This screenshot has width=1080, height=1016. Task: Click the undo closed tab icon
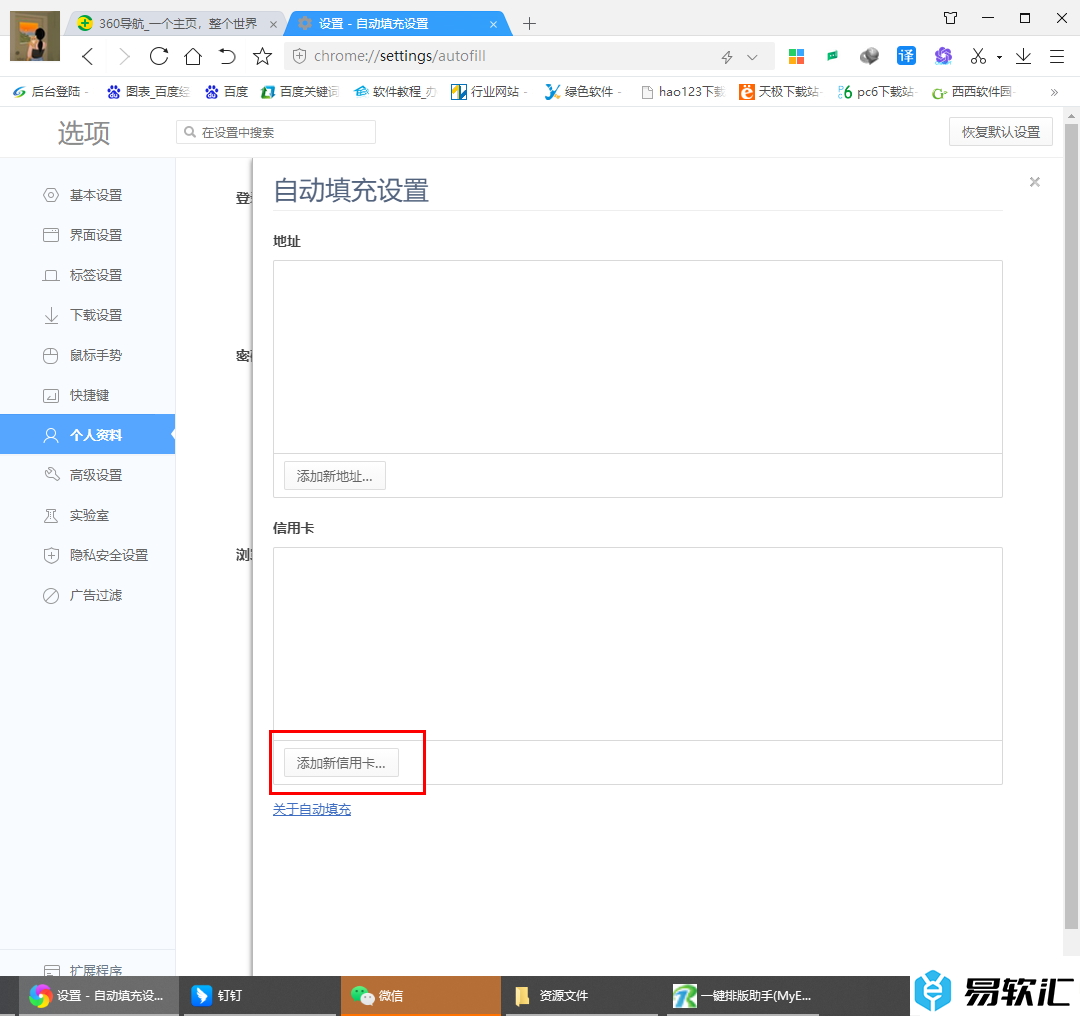click(x=227, y=56)
